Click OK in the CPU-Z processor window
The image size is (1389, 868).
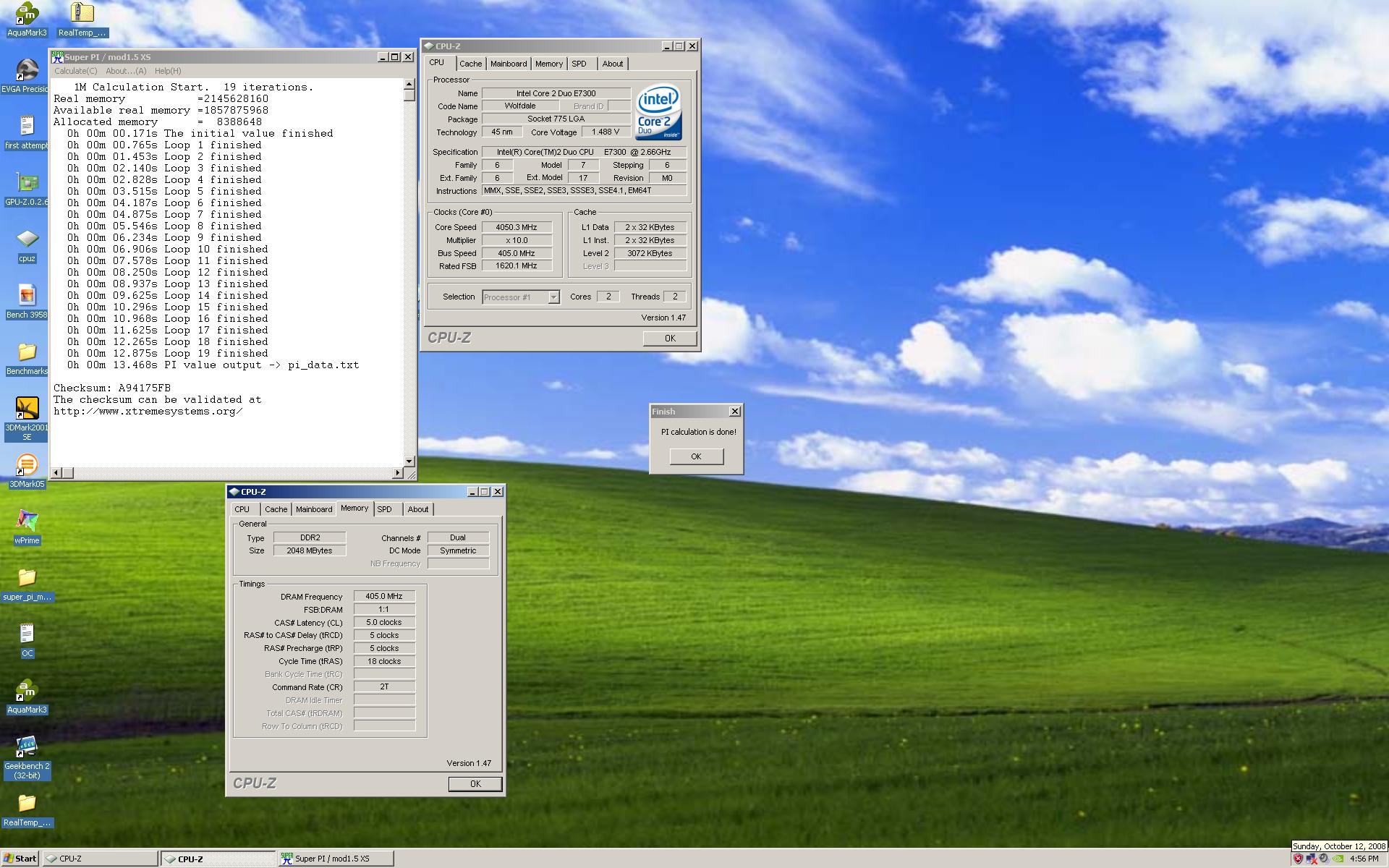coord(670,339)
